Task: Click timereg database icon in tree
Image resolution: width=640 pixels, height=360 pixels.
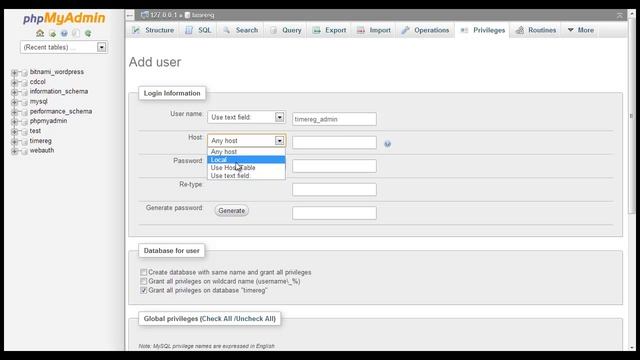Action: point(24,141)
